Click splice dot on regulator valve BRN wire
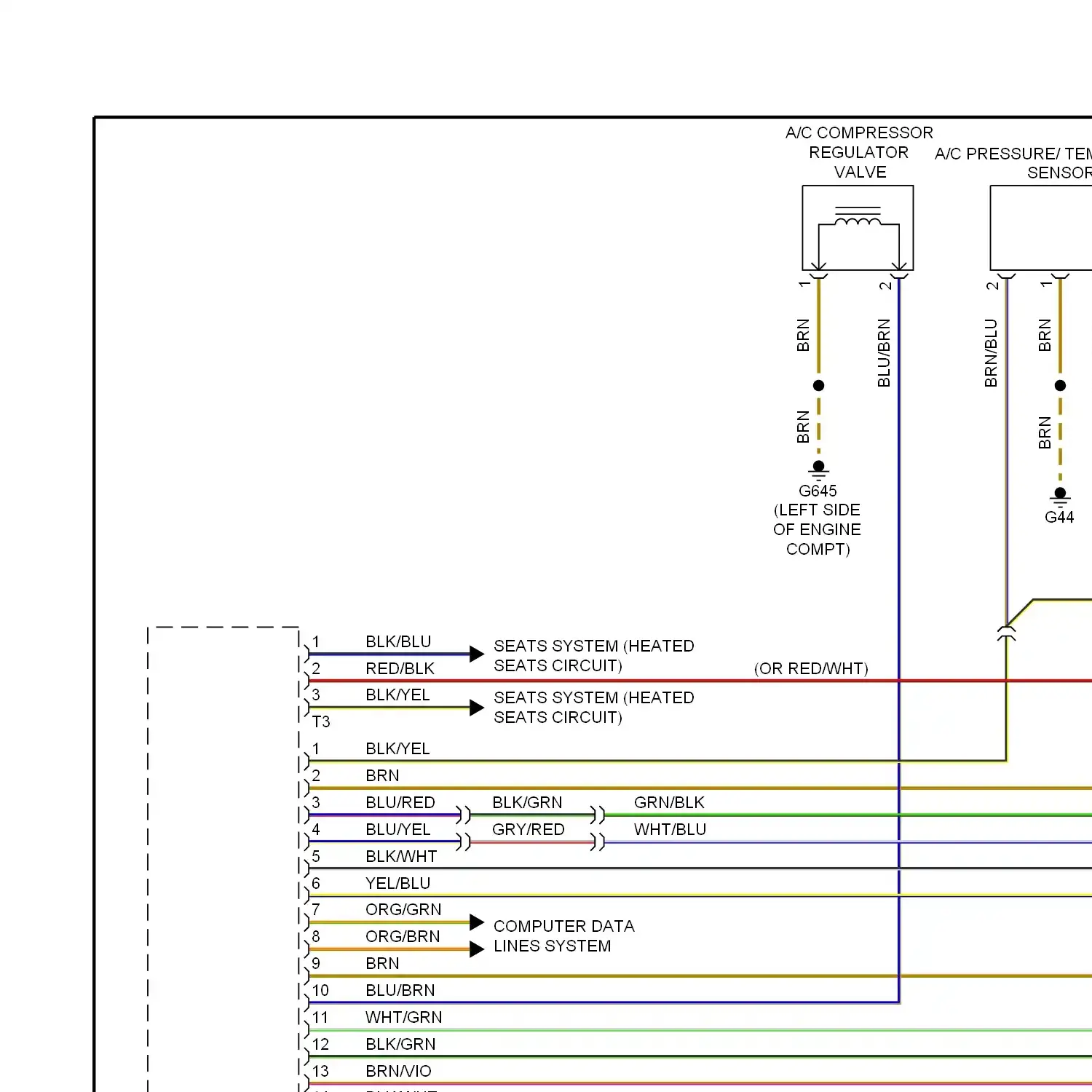This screenshot has height=1092, width=1092. [818, 385]
